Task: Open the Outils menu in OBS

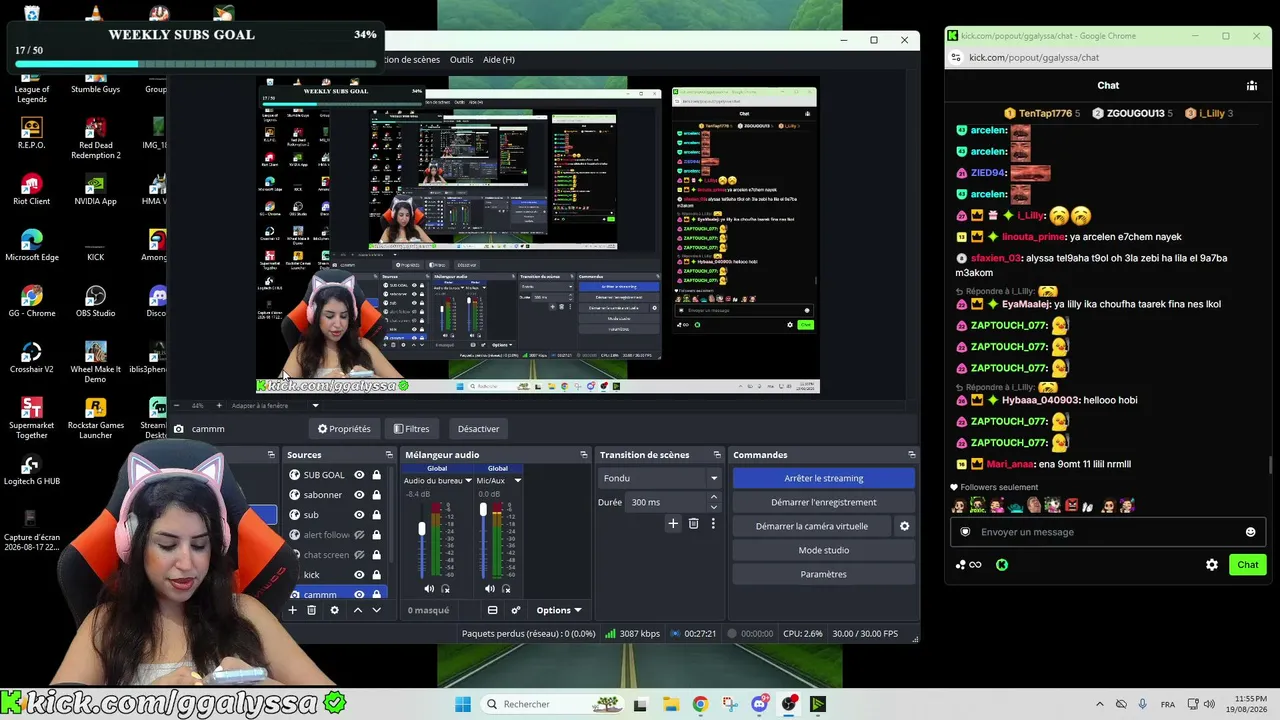Action: tap(461, 60)
